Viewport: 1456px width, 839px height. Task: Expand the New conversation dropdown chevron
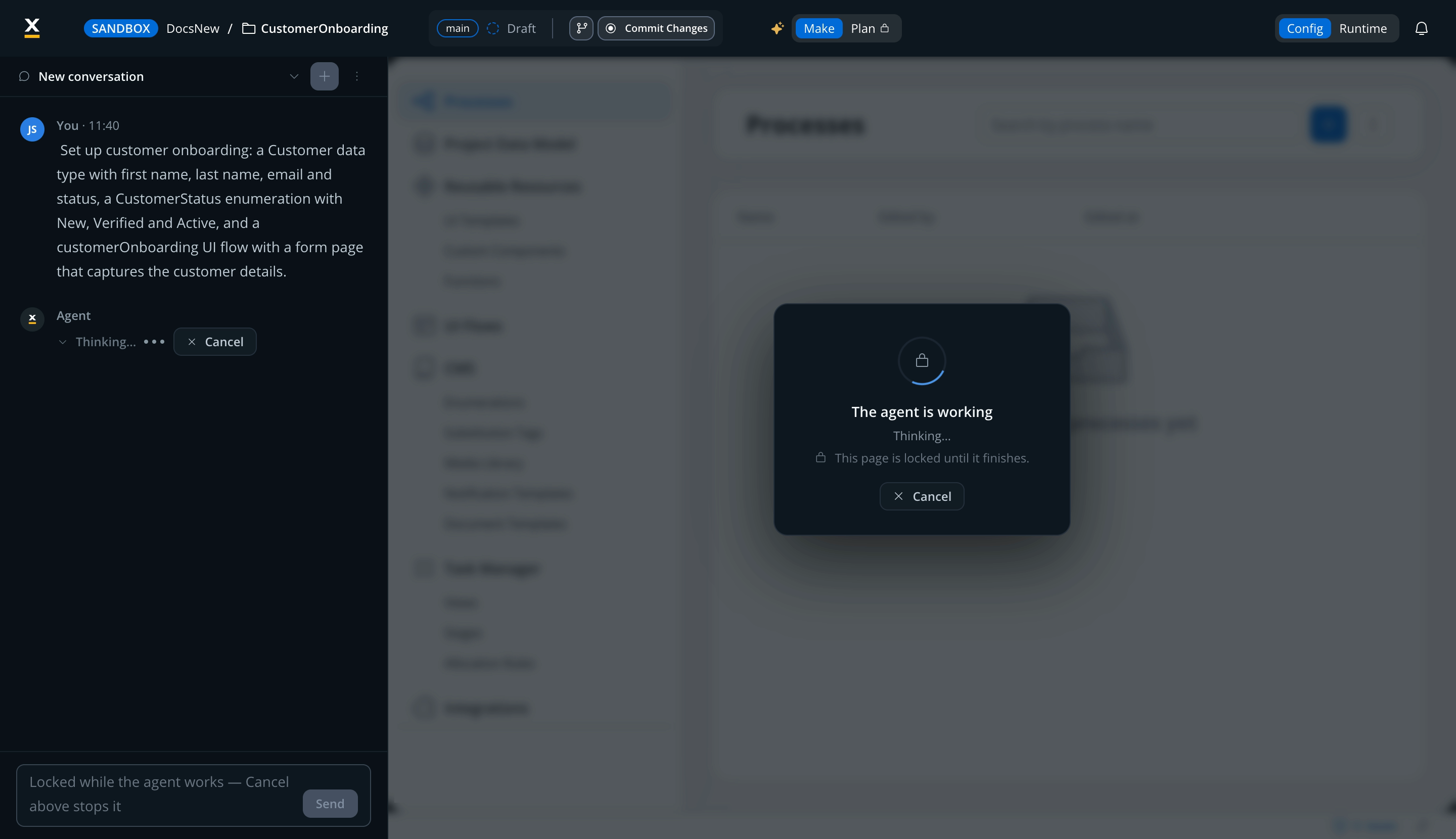click(x=294, y=76)
